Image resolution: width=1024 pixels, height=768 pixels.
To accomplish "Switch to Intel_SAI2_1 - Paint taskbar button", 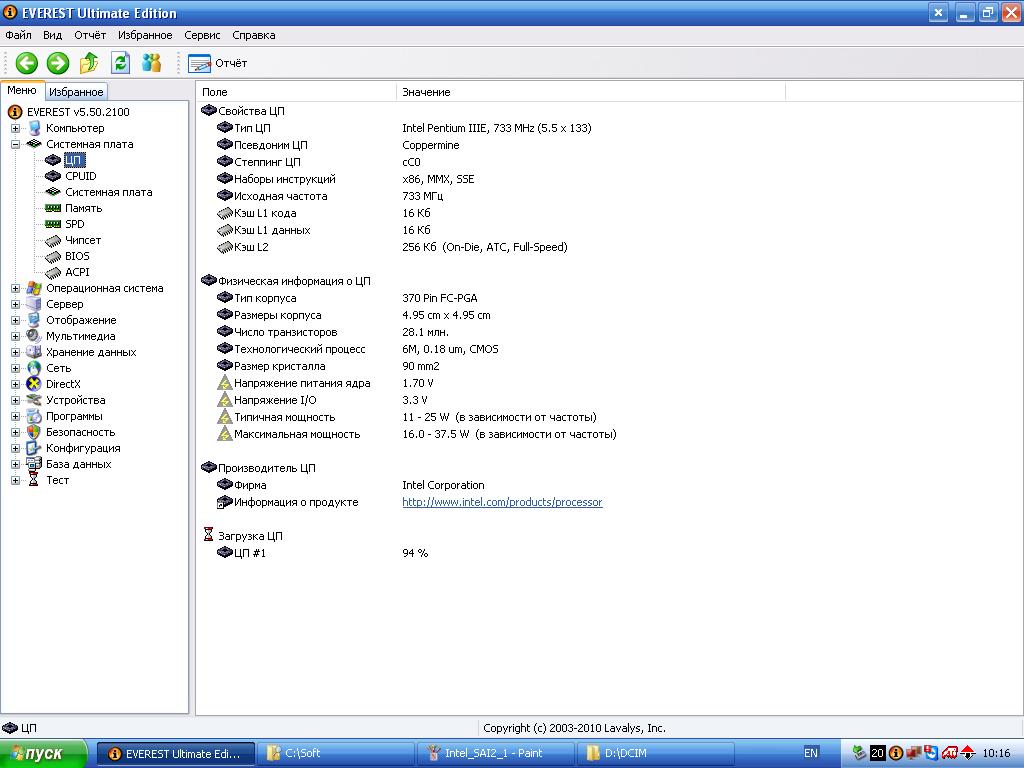I will tap(495, 753).
